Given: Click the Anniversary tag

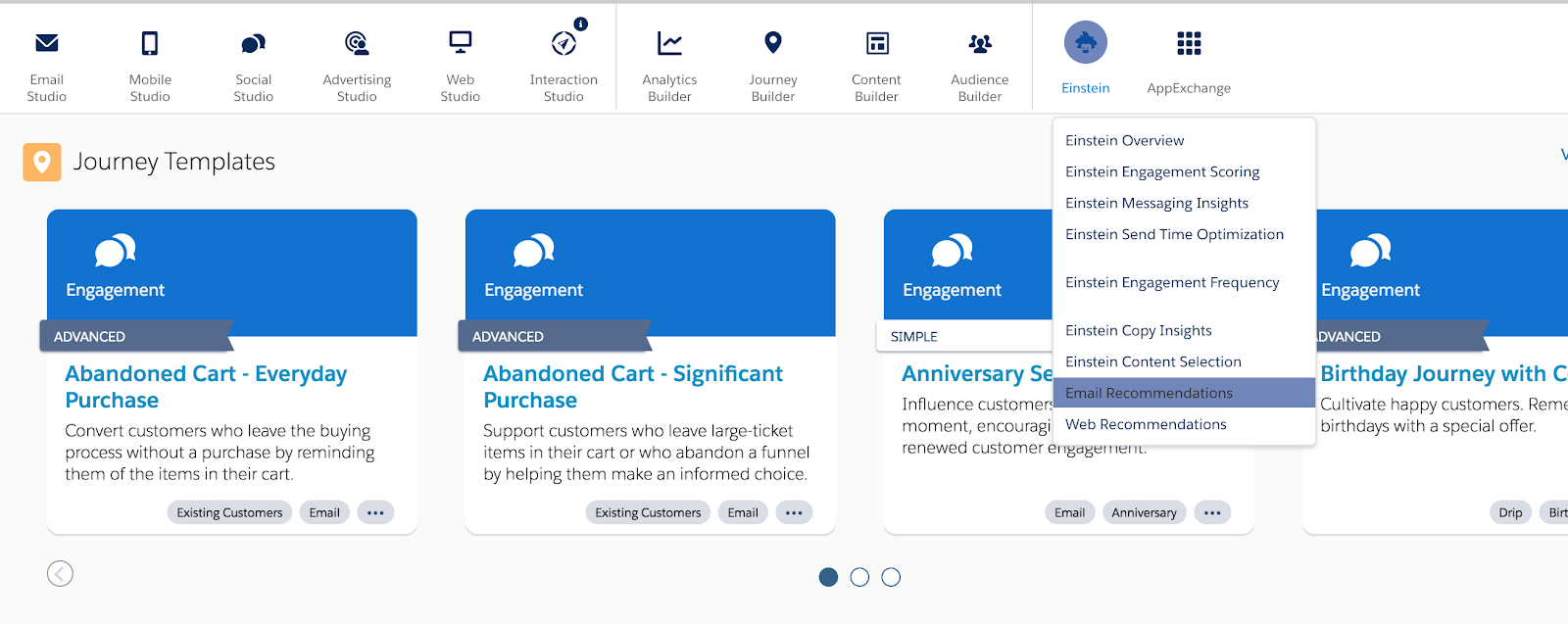Looking at the screenshot, I should pyautogui.click(x=1144, y=512).
